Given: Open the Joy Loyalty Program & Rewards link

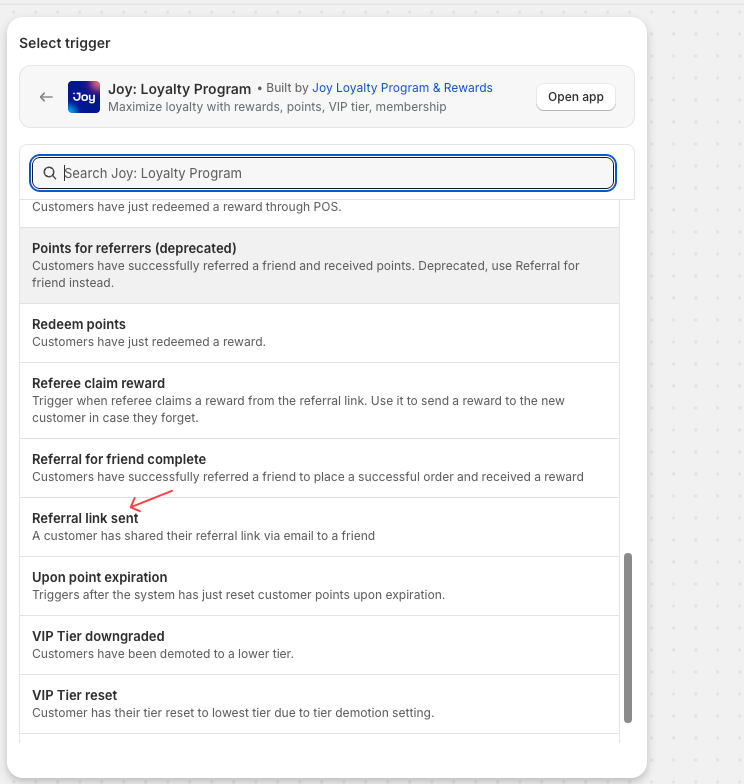Looking at the screenshot, I should (x=402, y=88).
